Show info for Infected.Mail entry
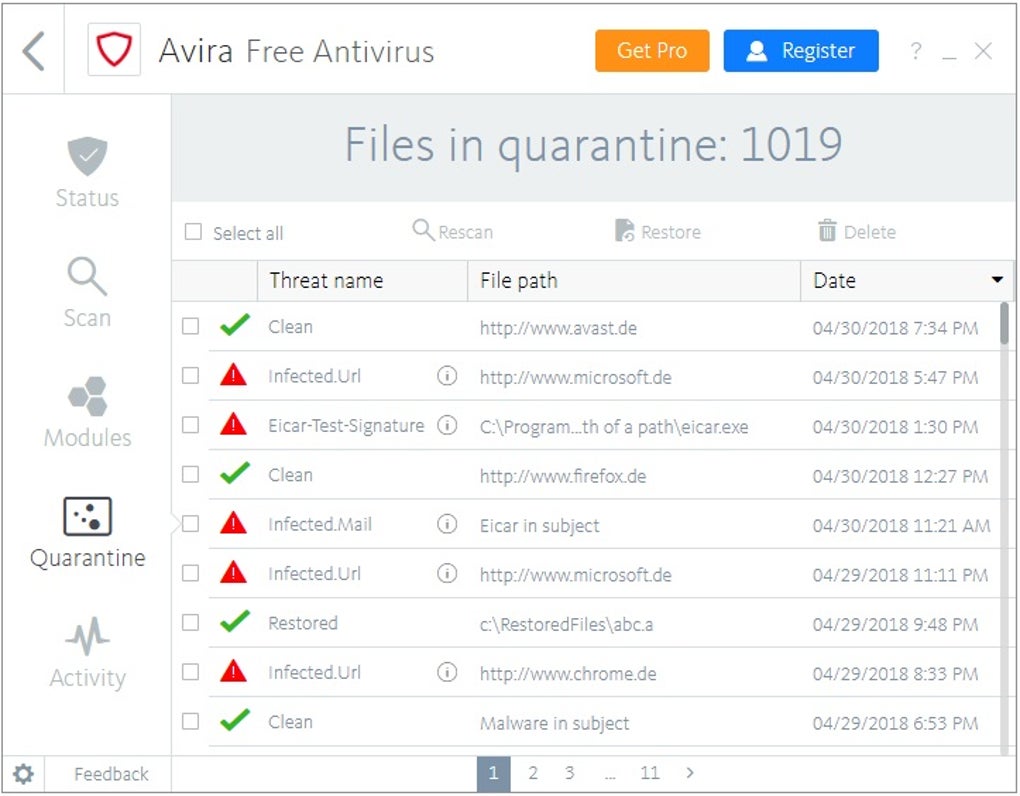The image size is (1020, 796). (447, 524)
